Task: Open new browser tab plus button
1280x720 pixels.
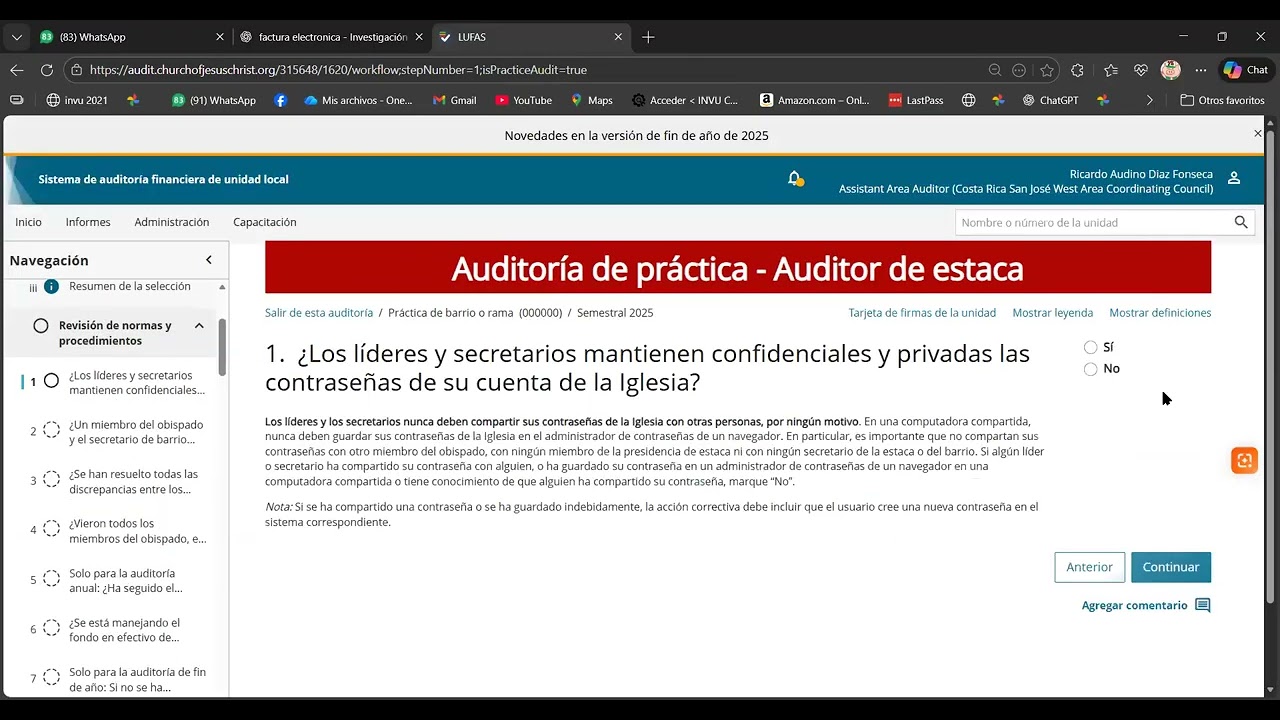Action: pos(648,37)
